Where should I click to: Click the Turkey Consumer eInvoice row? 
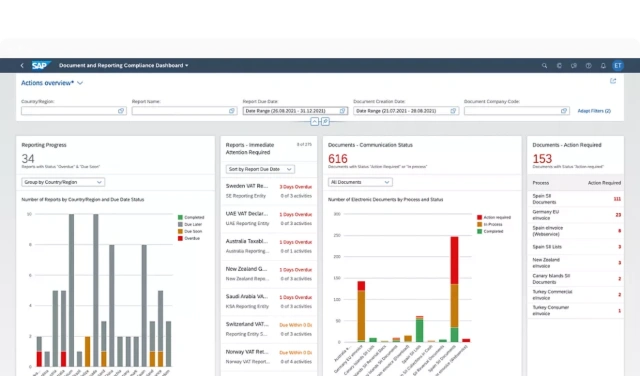pyautogui.click(x=576, y=310)
